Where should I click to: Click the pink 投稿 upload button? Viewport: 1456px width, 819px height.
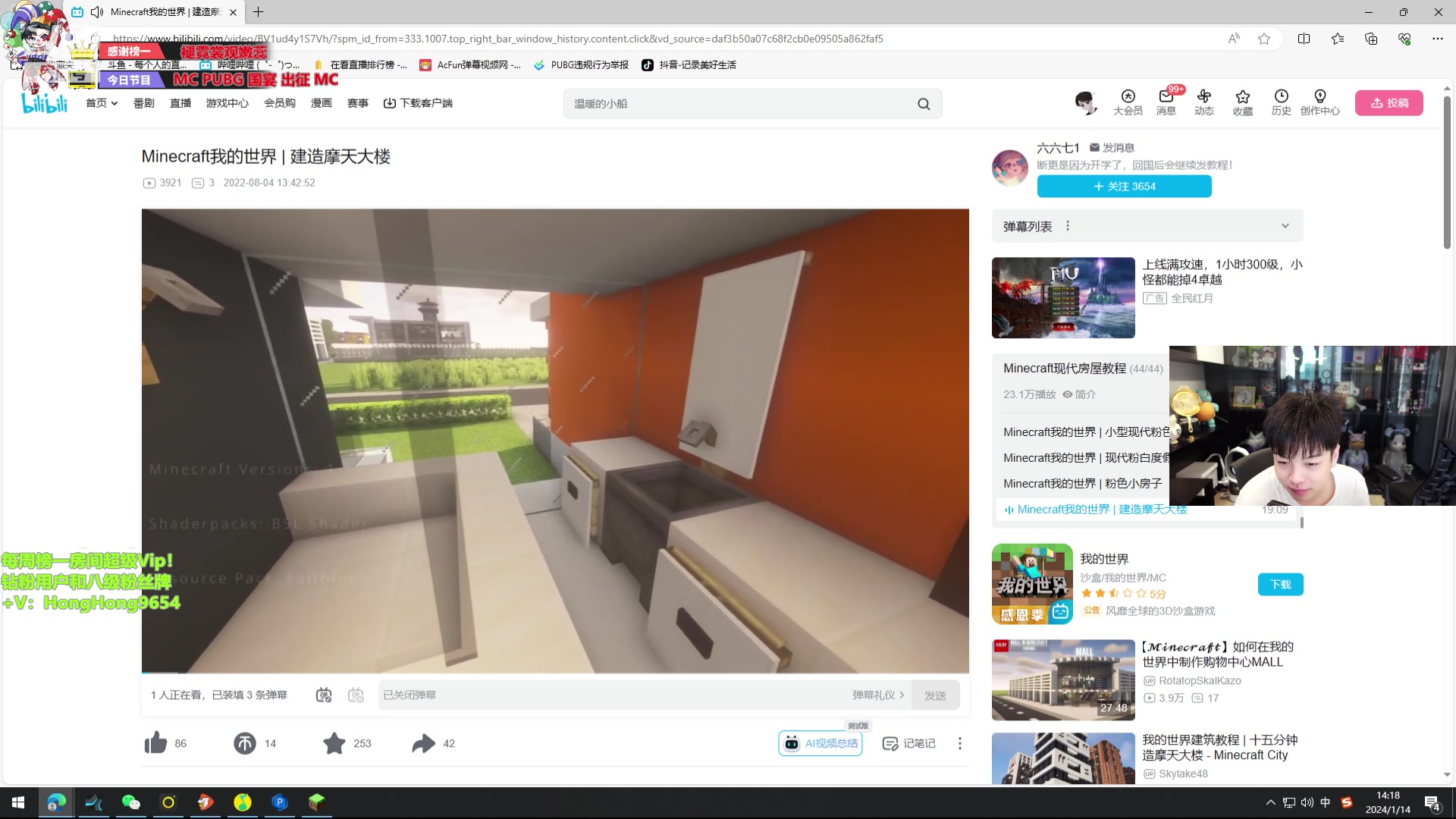tap(1389, 103)
